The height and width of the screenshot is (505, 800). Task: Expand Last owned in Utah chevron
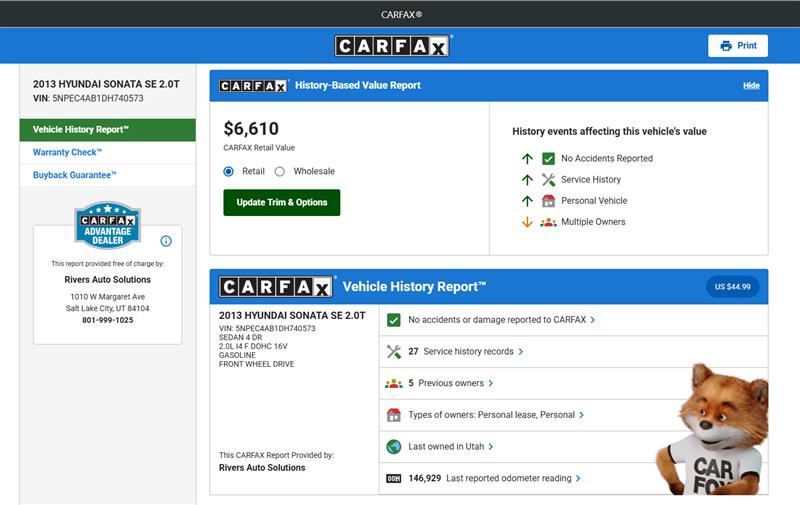click(x=490, y=446)
